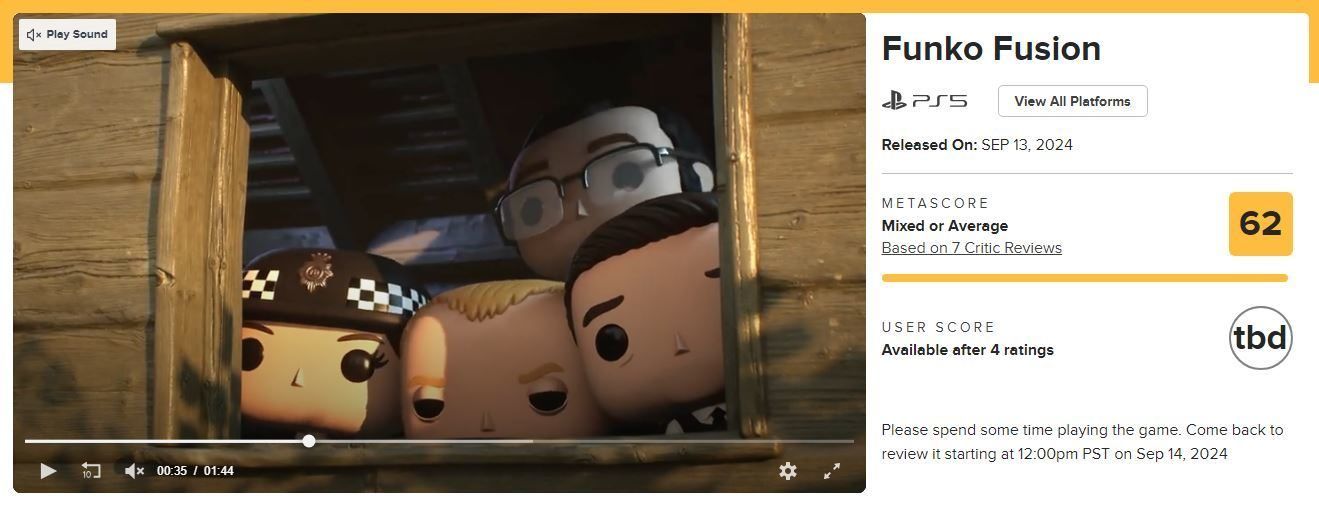Open Based on 7 Critic Reviews link

pos(971,248)
